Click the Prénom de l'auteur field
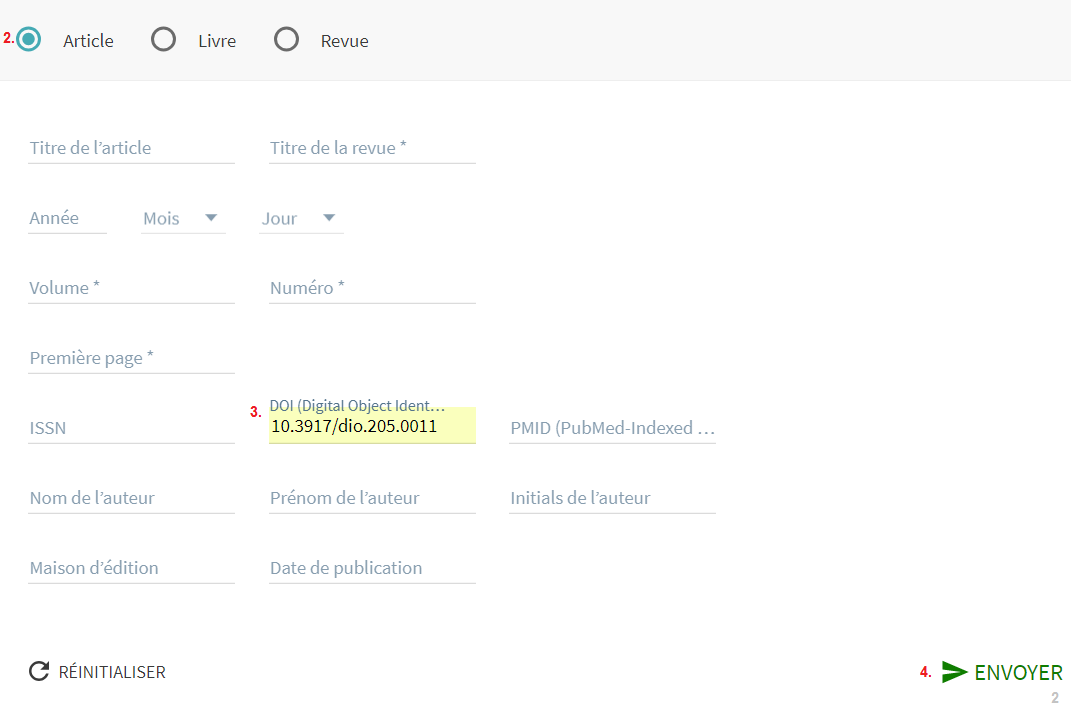The image size is (1071, 710). (372, 499)
